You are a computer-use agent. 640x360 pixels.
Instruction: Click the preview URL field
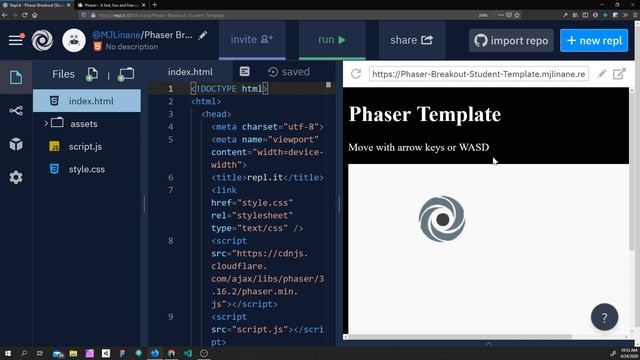[479, 74]
